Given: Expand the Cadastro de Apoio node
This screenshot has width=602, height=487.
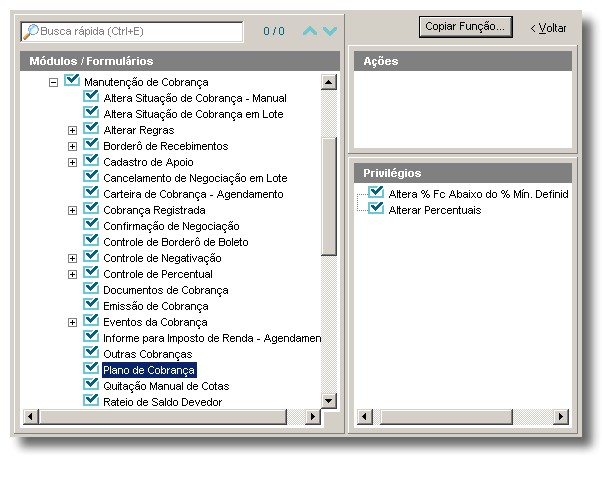Looking at the screenshot, I should [72, 162].
